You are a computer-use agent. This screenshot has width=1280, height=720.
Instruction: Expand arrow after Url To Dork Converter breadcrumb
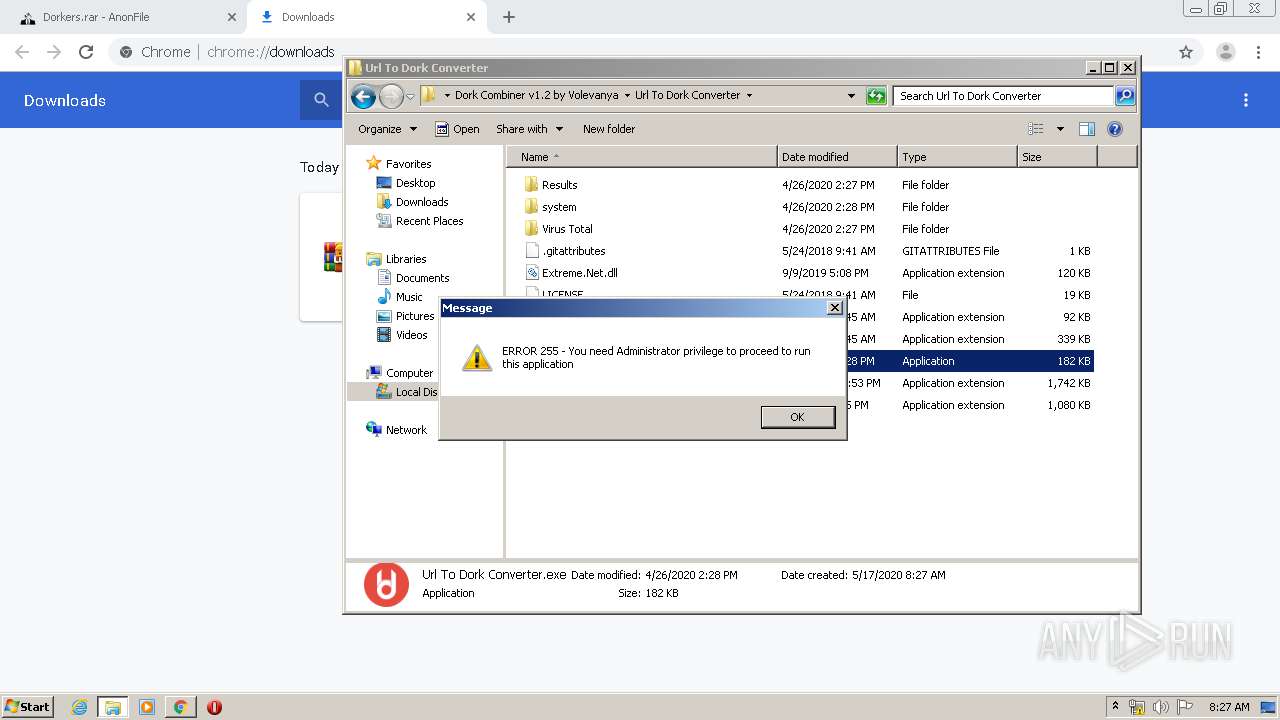pos(749,96)
